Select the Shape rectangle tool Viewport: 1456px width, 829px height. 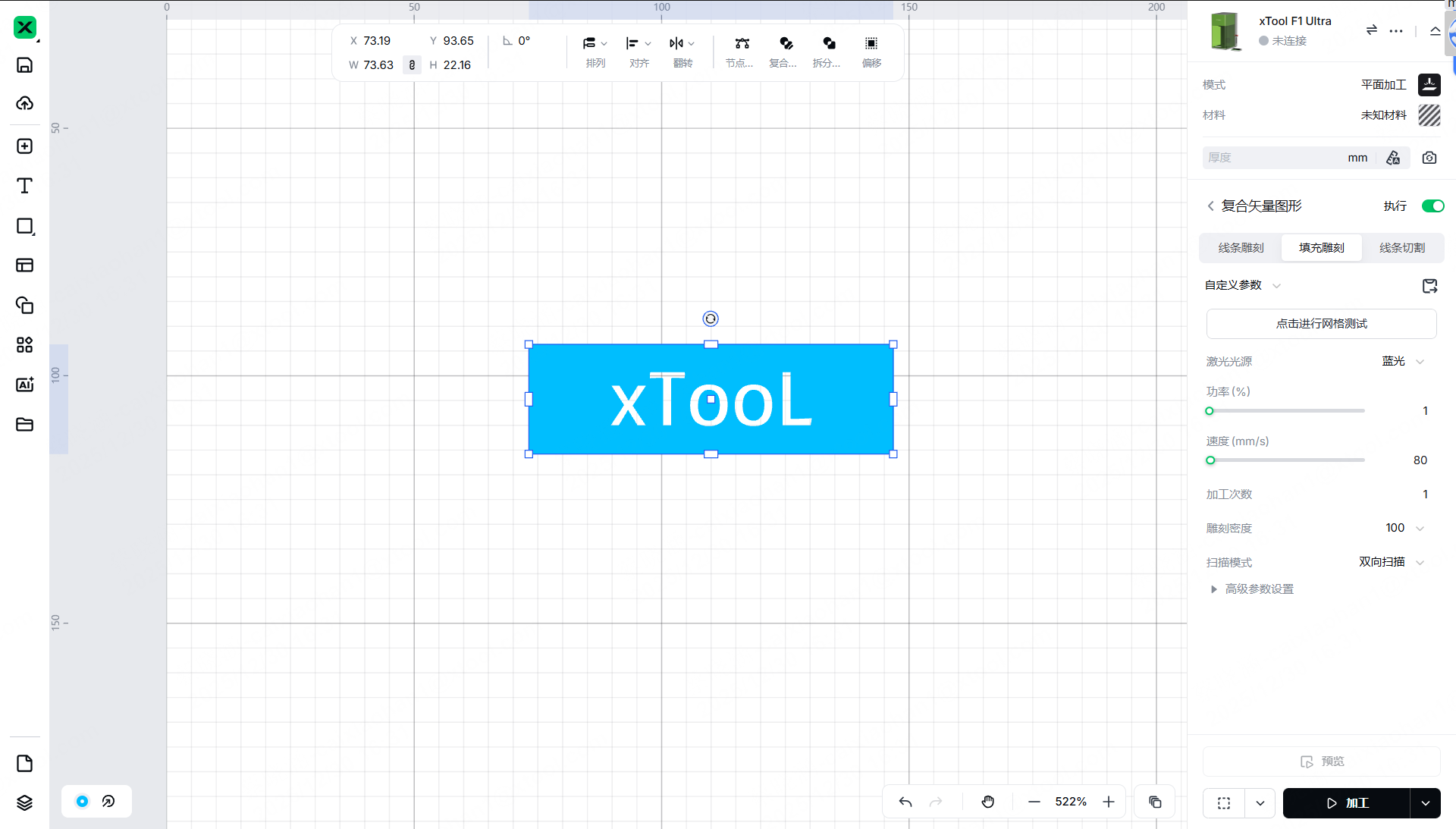pos(24,226)
